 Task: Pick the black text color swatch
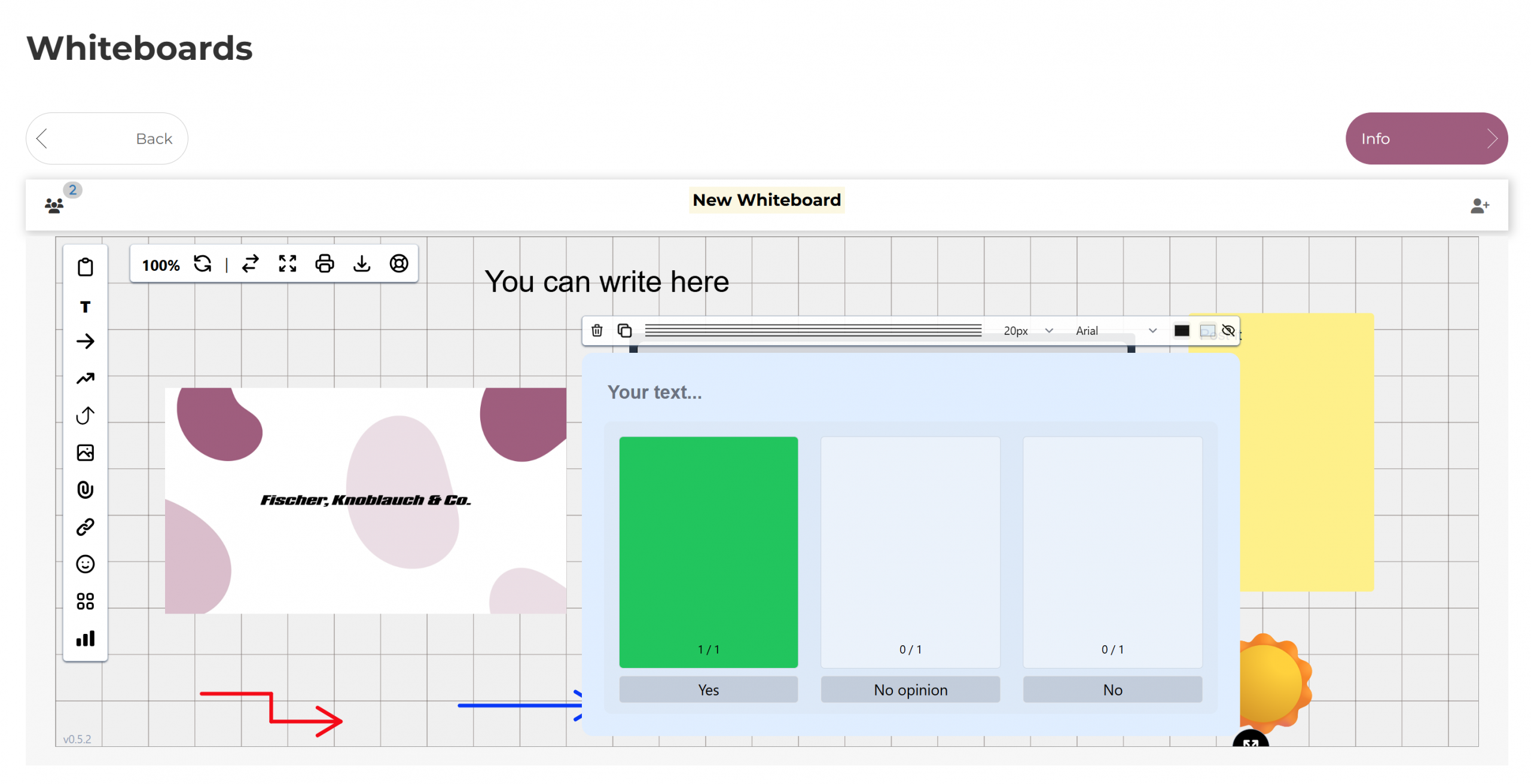[x=1181, y=331]
